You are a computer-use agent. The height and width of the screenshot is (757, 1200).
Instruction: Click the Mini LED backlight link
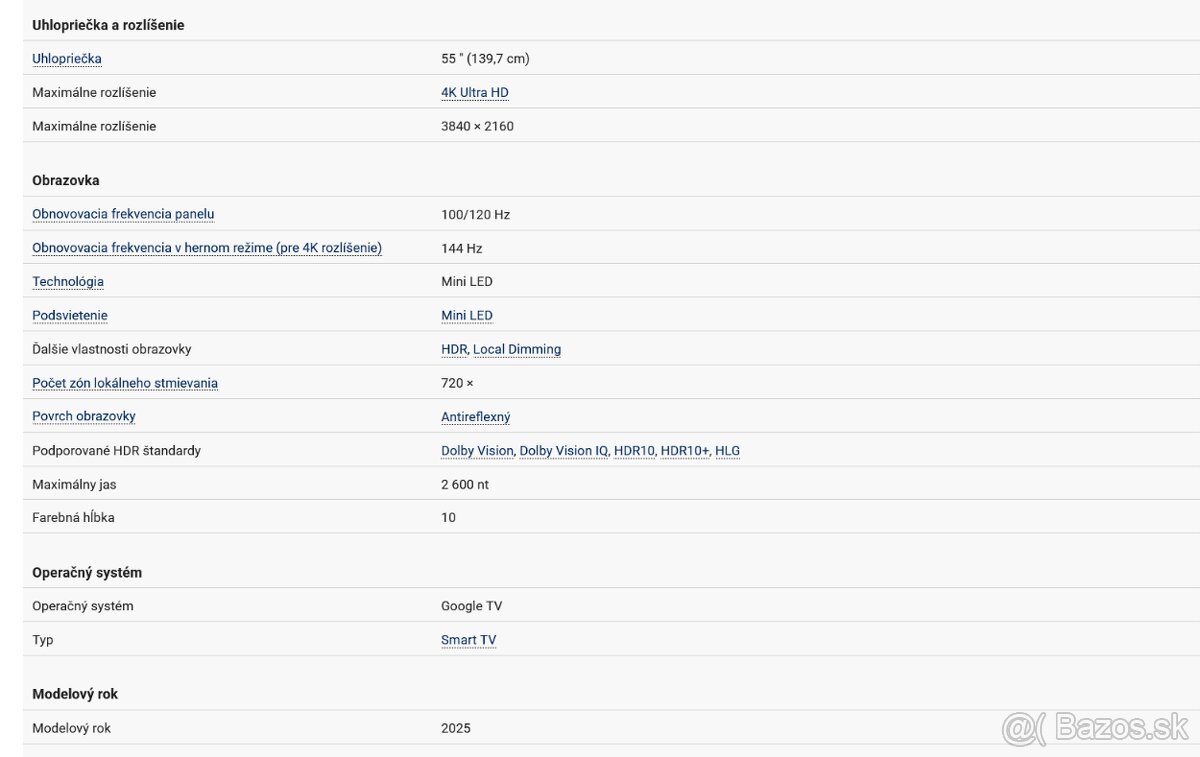click(x=467, y=316)
